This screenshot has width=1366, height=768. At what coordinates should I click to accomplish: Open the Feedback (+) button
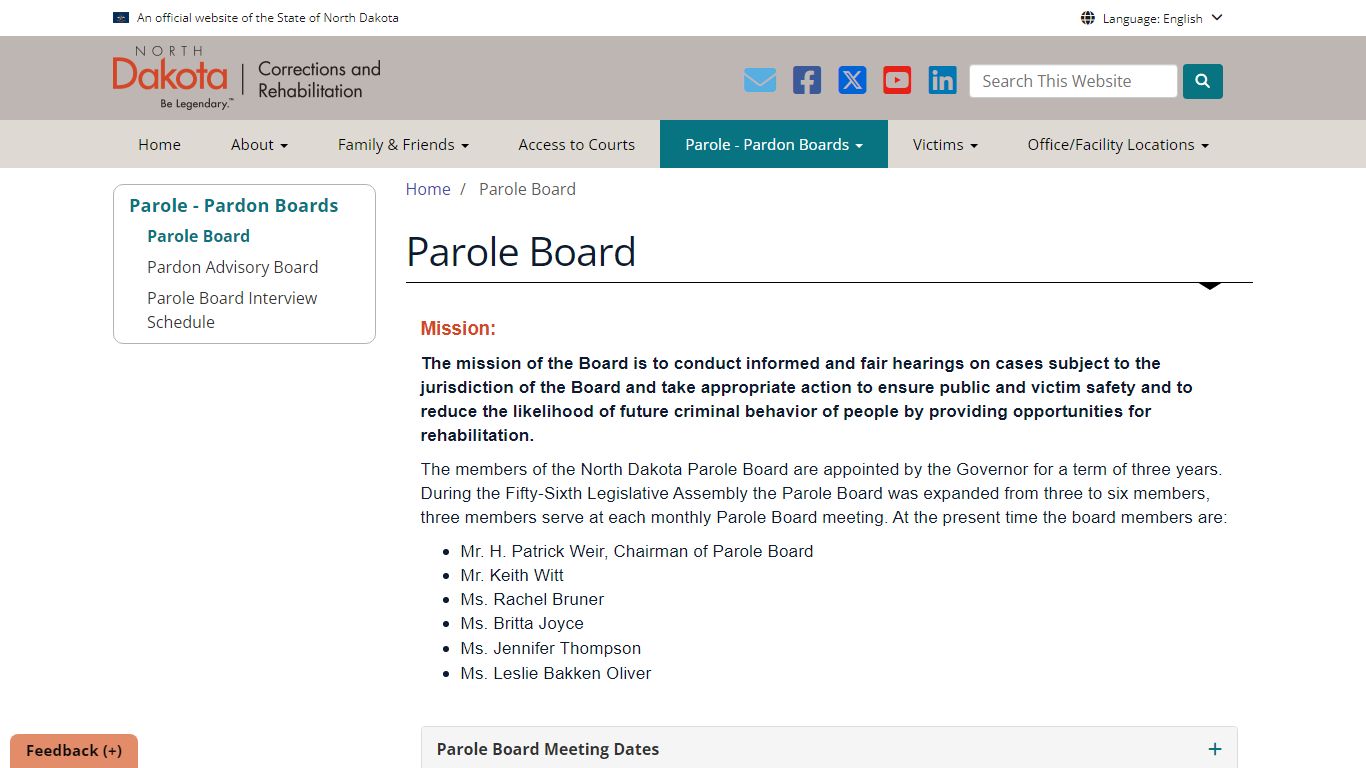[74, 751]
